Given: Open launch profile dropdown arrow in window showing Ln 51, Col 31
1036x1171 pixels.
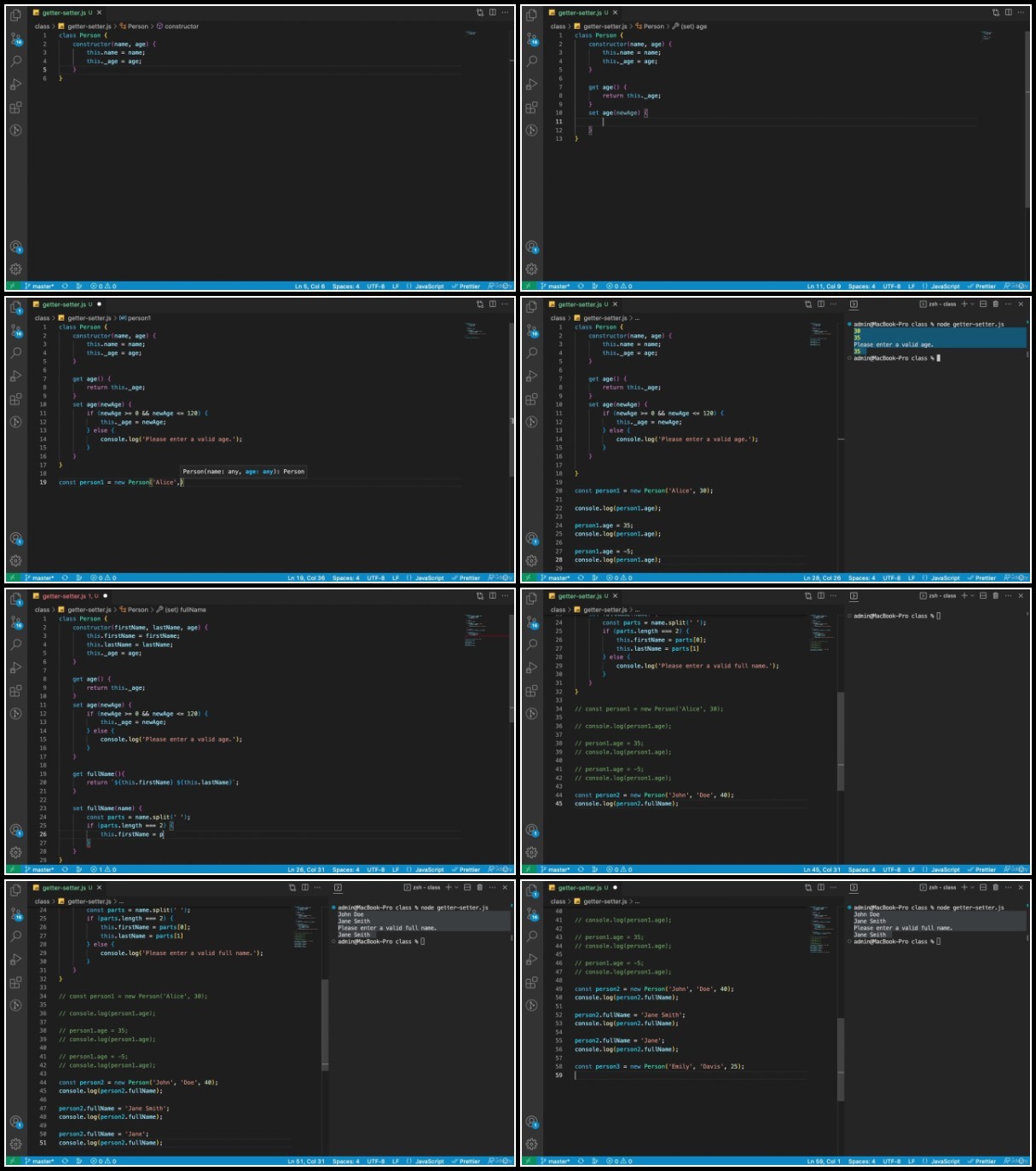Looking at the screenshot, I should click(x=458, y=888).
